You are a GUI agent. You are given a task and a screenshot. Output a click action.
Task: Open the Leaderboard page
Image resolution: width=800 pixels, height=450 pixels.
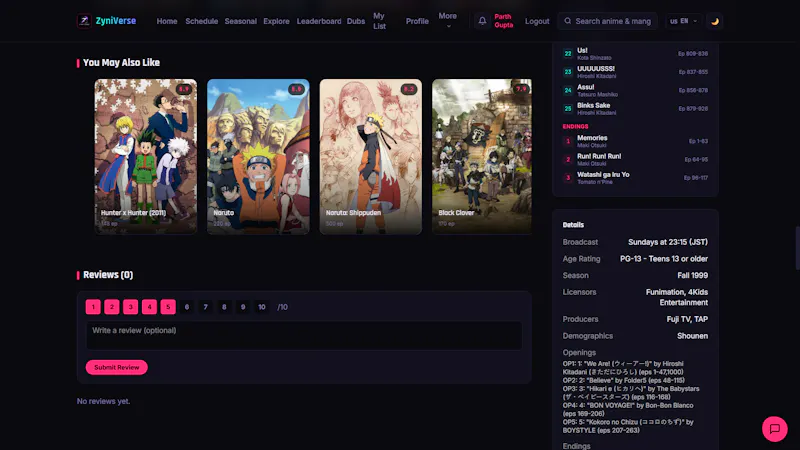coord(319,21)
